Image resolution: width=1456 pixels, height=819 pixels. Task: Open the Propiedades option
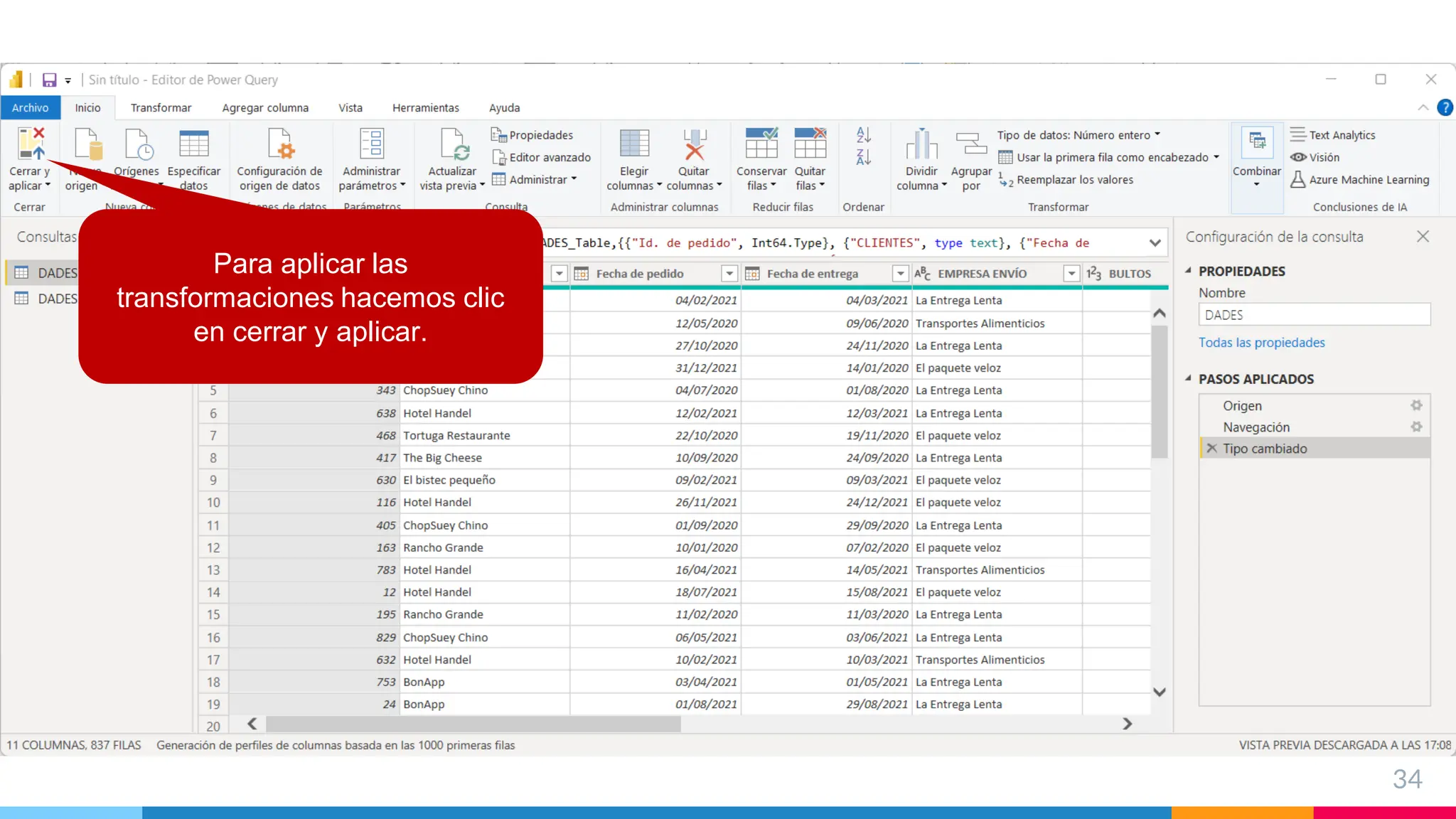tap(532, 135)
